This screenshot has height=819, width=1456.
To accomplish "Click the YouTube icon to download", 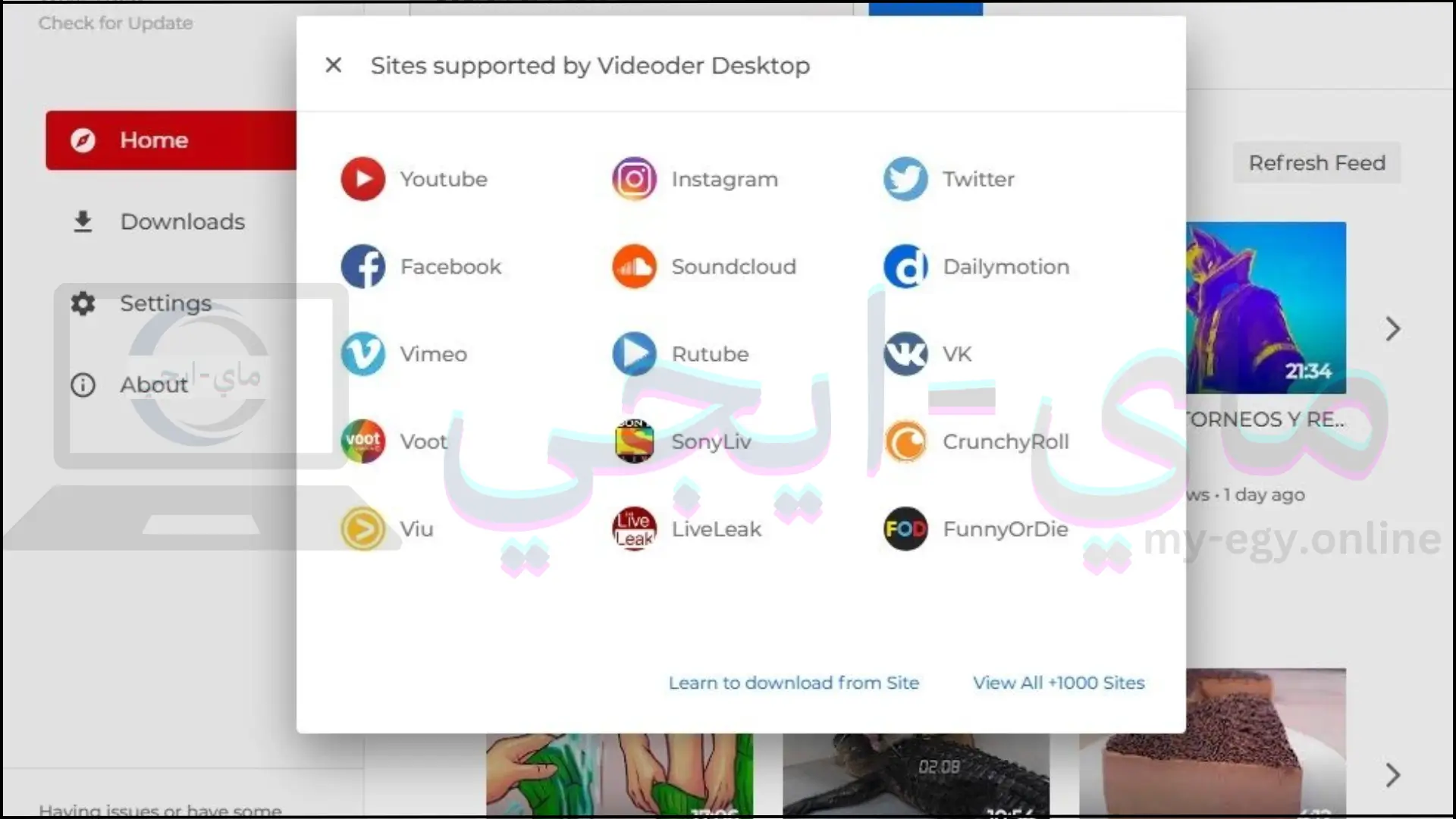I will click(x=363, y=179).
